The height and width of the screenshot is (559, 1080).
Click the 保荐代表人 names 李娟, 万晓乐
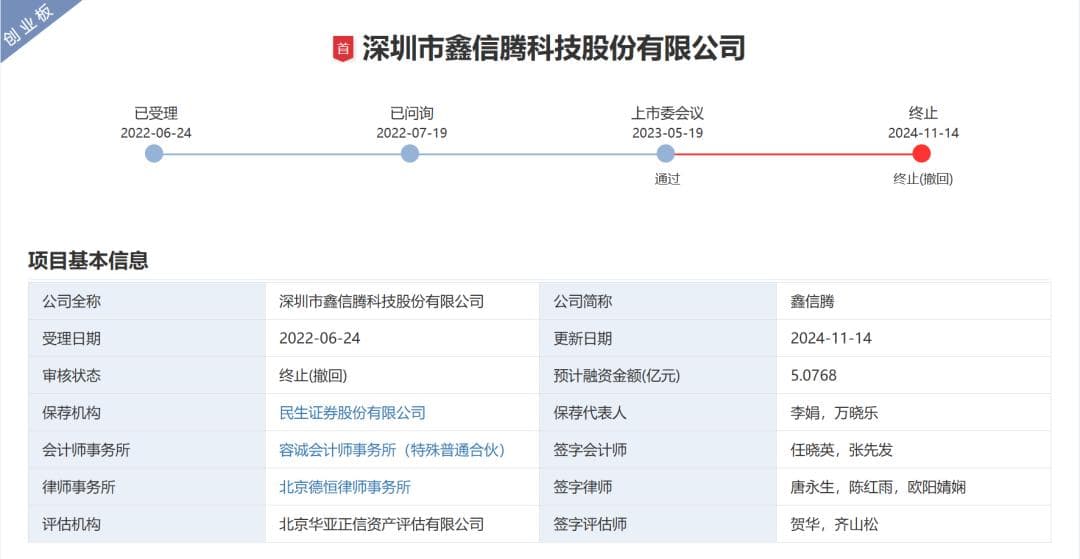pos(834,412)
